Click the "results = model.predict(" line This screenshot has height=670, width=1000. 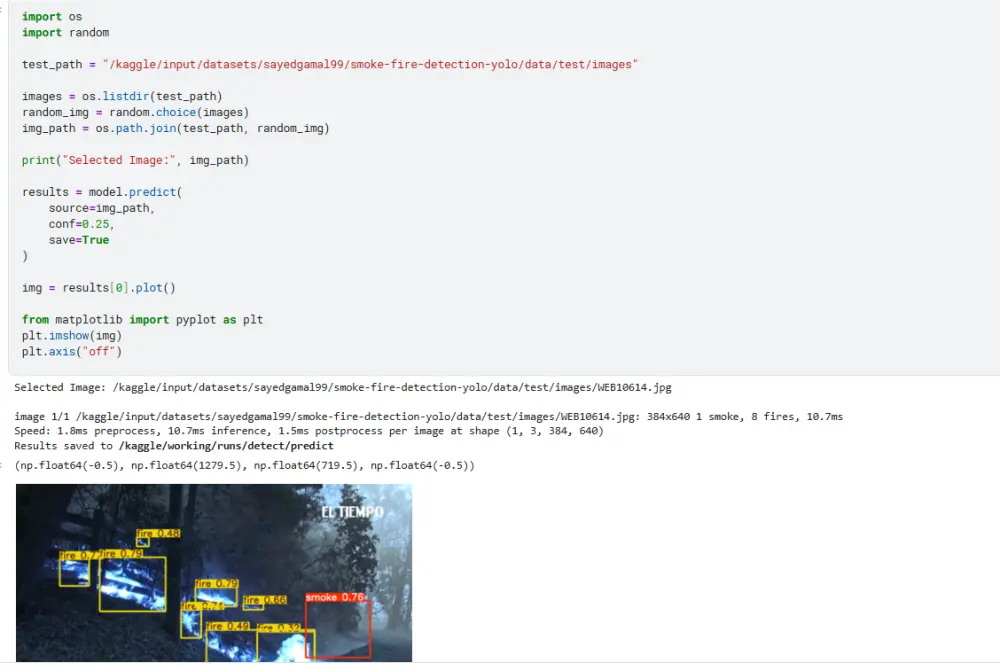102,192
